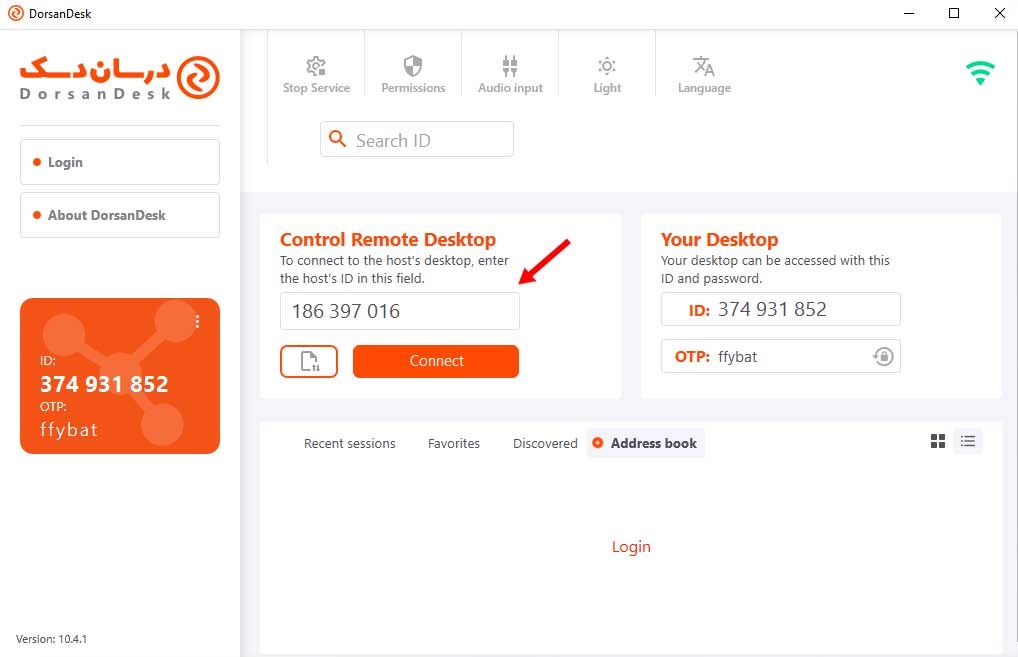Refresh the OTP with the lock icon
Screen dimensions: 1018x657
pyautogui.click(x=883, y=356)
